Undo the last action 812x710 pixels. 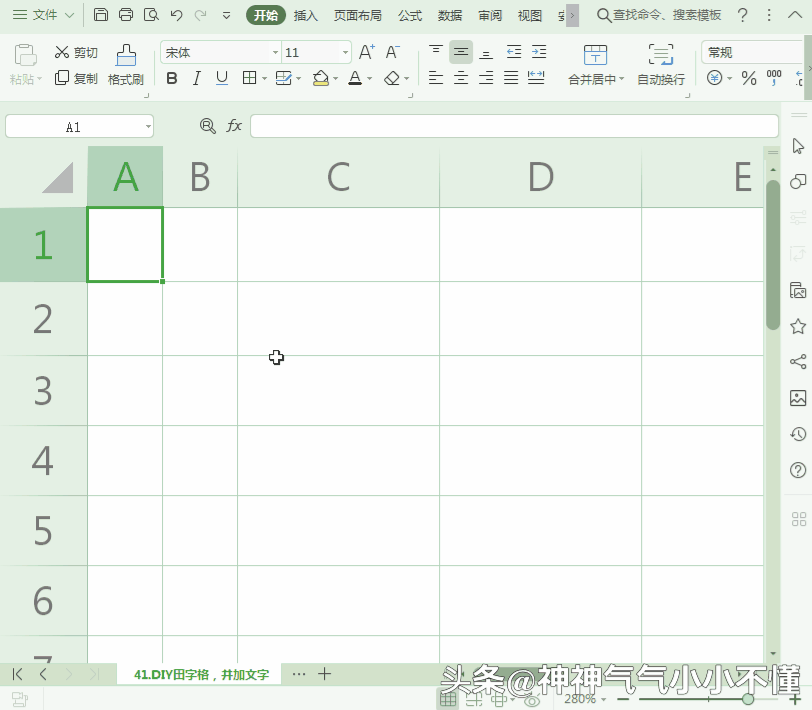[x=177, y=15]
